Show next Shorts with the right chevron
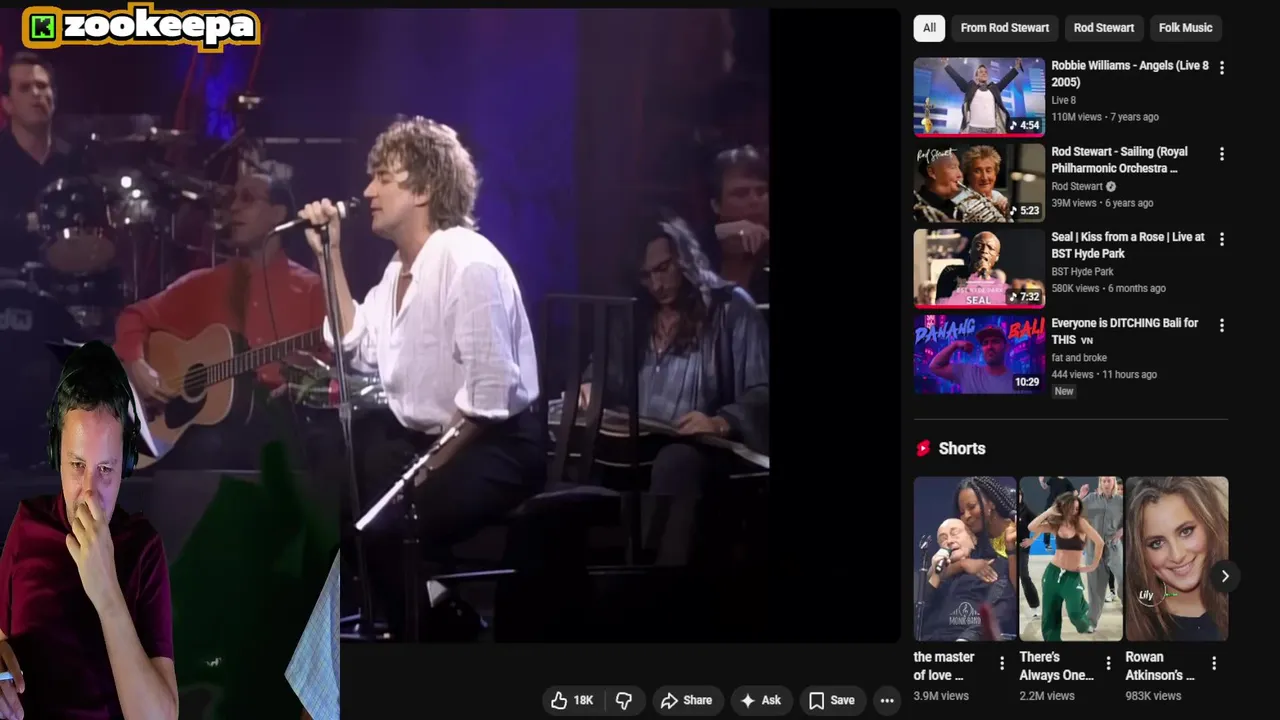The height and width of the screenshot is (720, 1280). click(x=1225, y=576)
